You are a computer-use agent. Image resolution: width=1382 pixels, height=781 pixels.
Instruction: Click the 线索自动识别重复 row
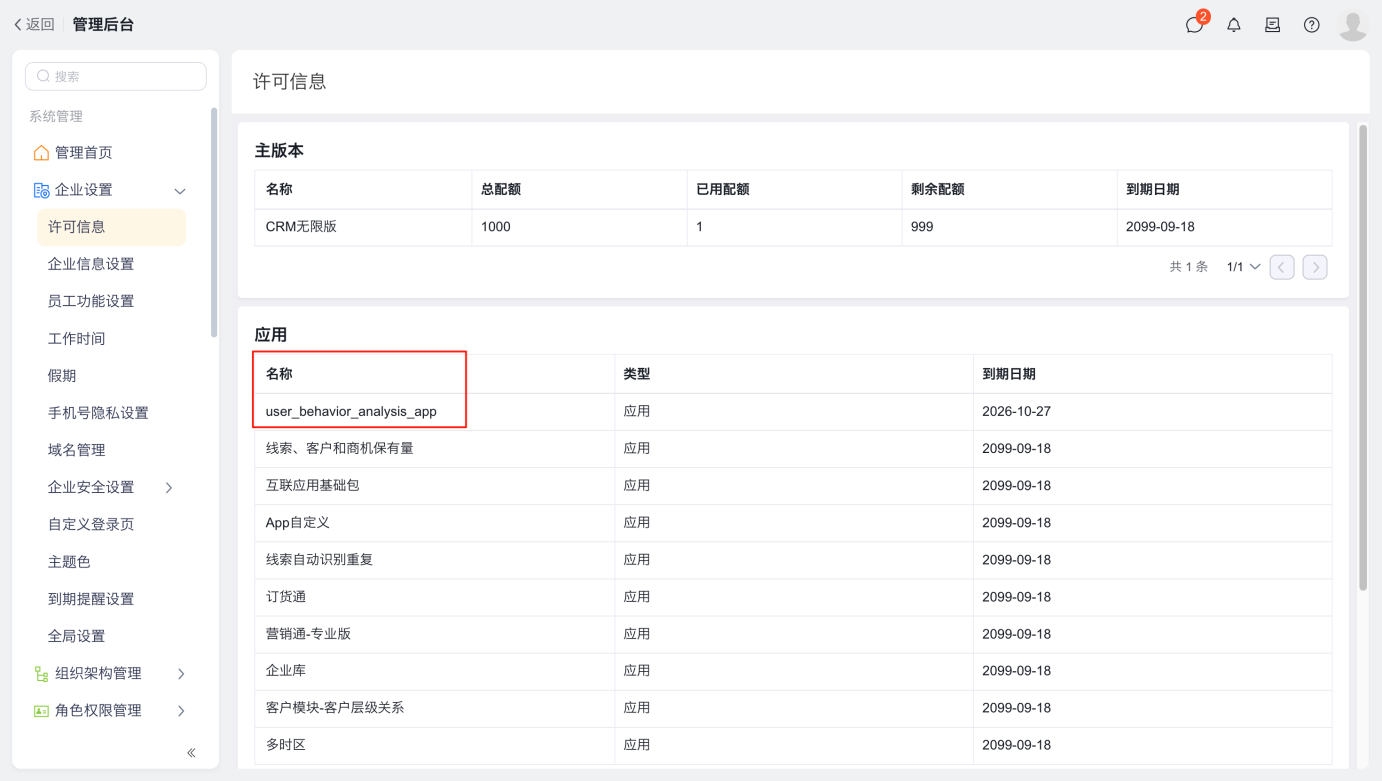point(793,560)
